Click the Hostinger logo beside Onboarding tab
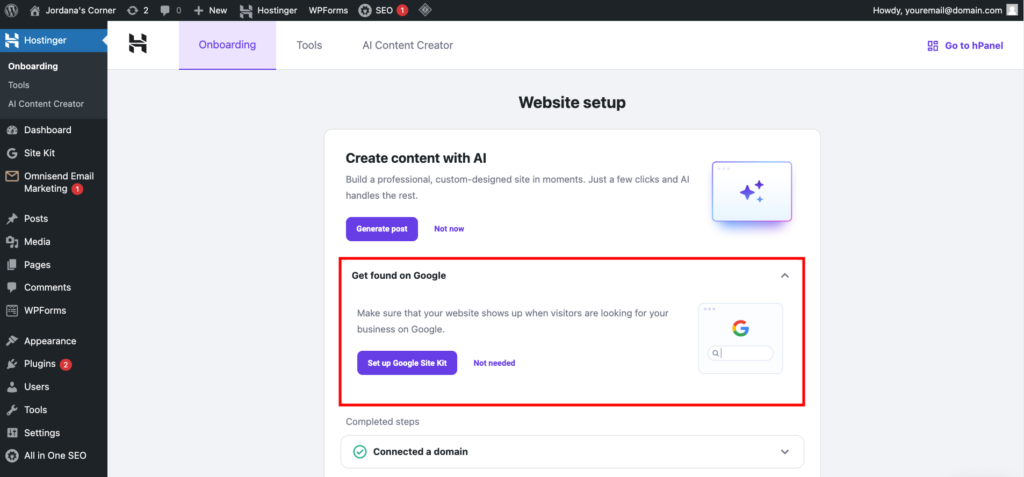This screenshot has height=477, width=1024. click(138, 45)
